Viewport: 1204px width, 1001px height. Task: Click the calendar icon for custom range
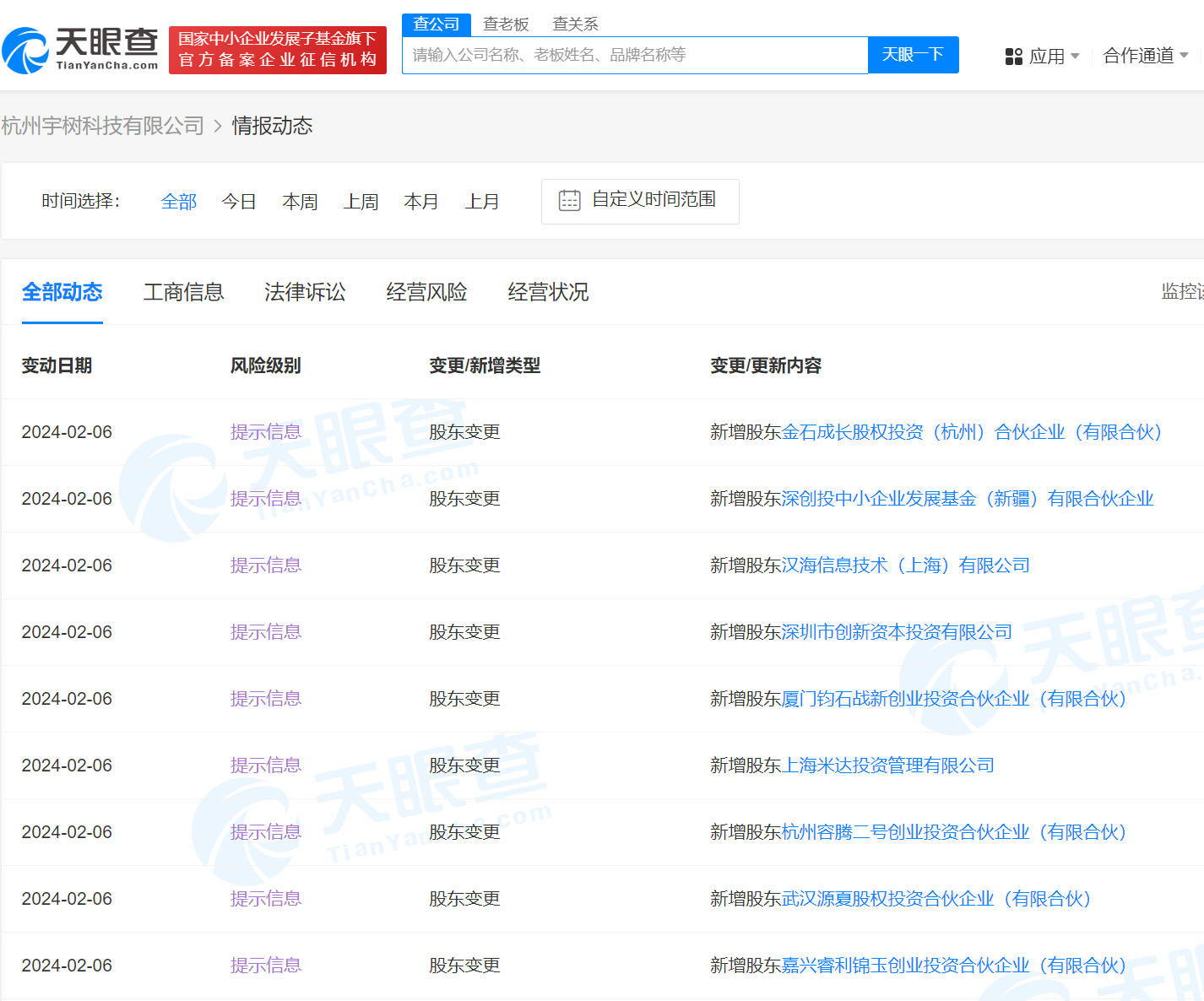(x=570, y=201)
